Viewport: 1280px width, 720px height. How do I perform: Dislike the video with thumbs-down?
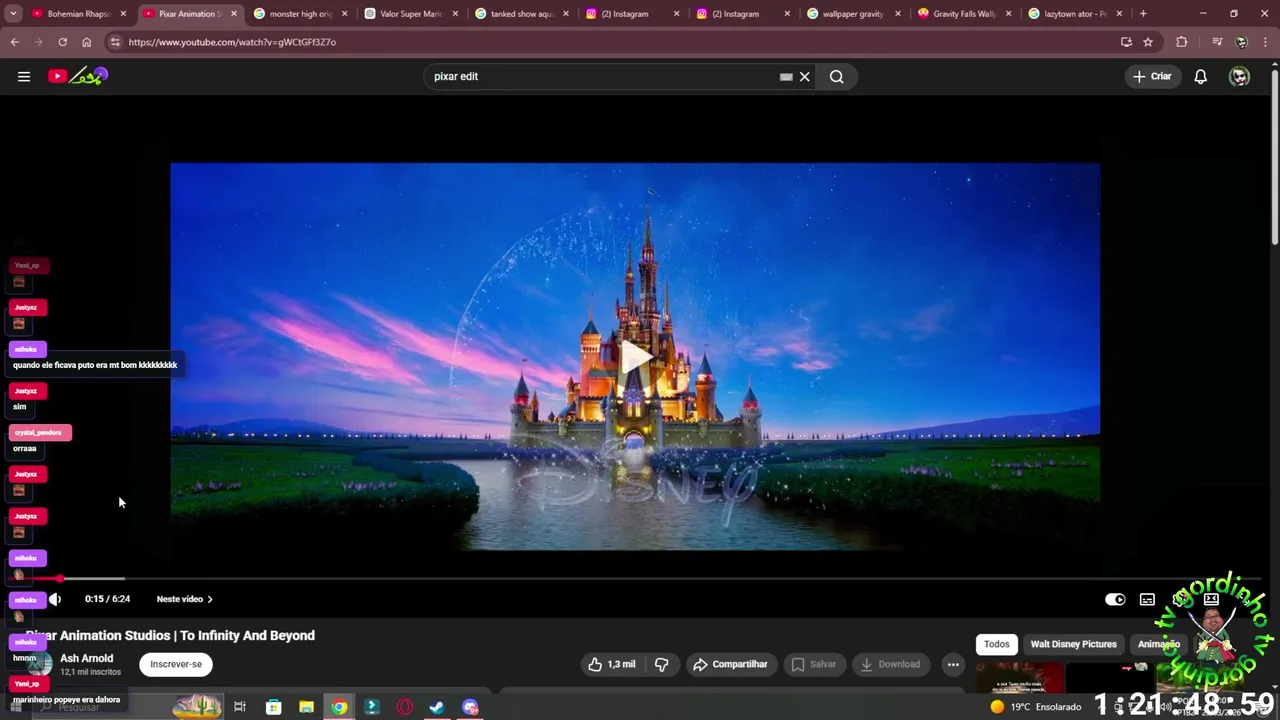pos(661,664)
